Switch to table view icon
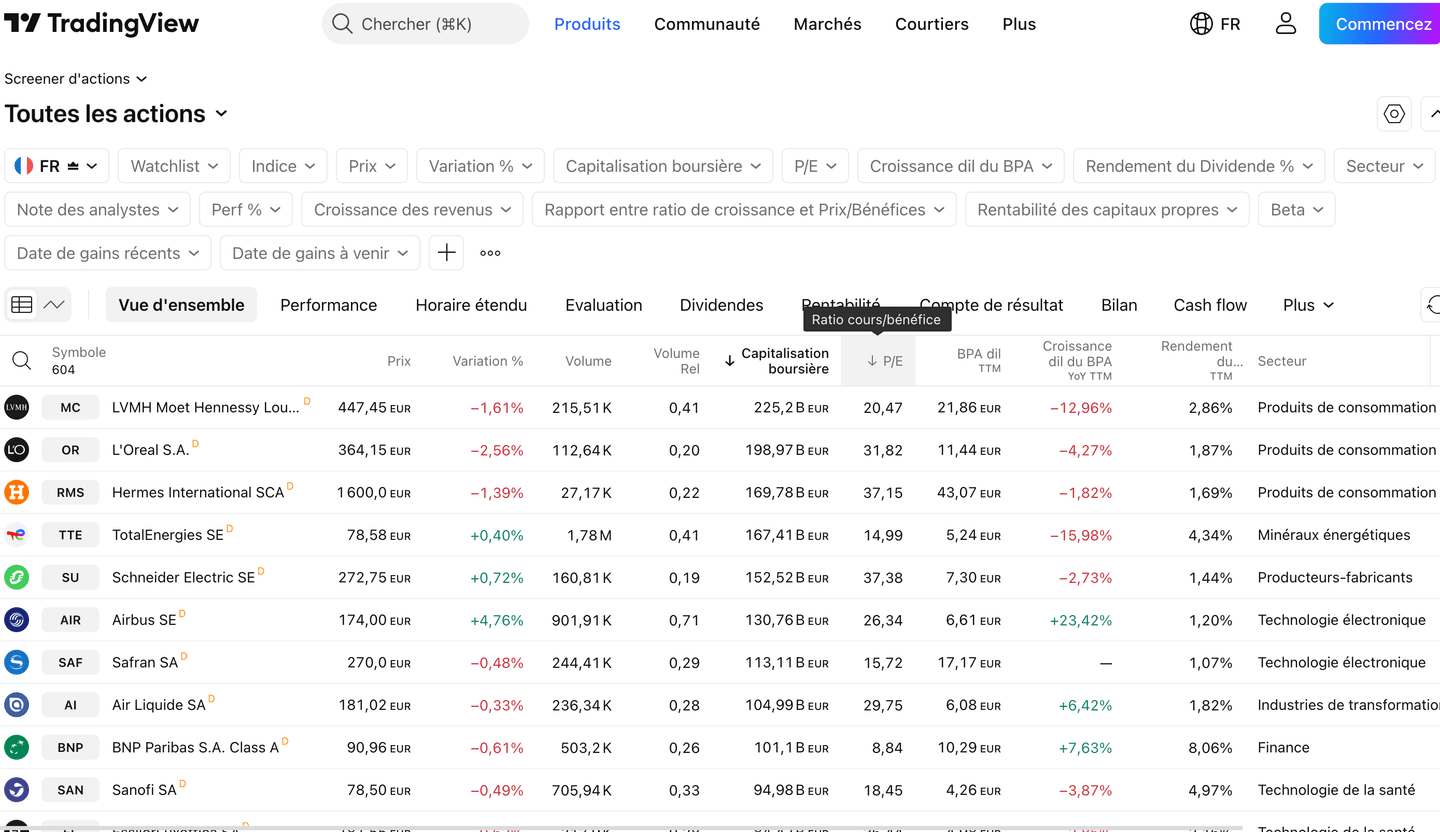This screenshot has height=832, width=1440. (x=22, y=305)
